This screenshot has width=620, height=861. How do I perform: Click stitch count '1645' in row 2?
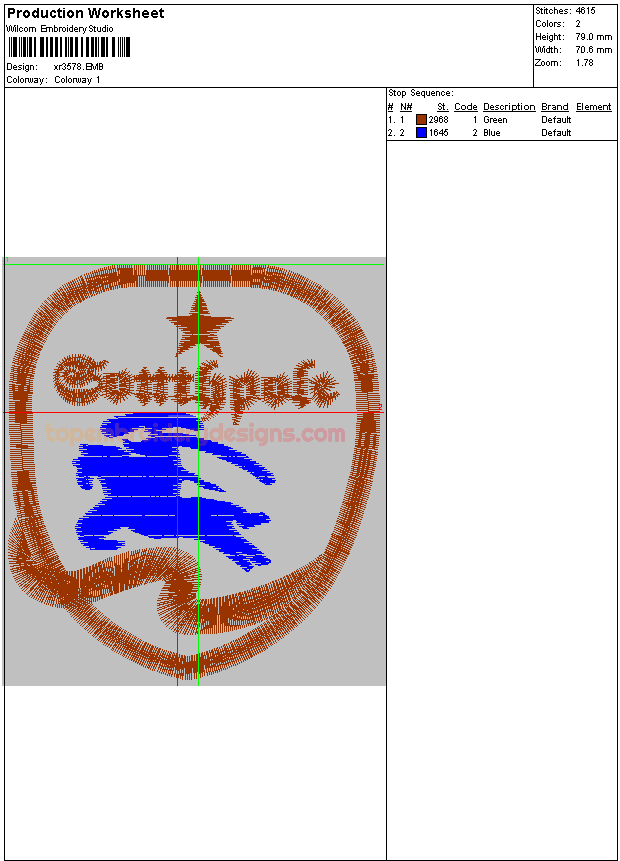[x=438, y=132]
